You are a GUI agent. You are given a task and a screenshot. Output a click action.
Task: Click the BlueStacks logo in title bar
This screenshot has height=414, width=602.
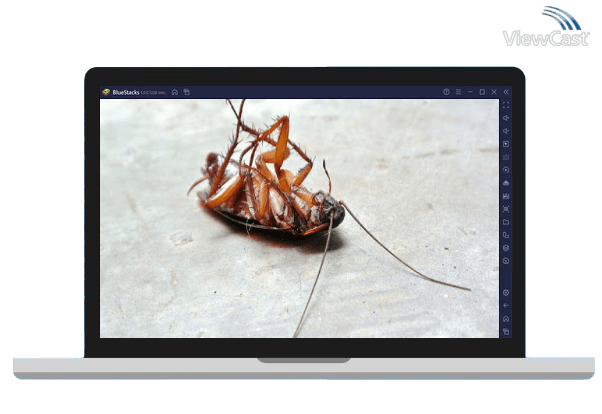(106, 92)
